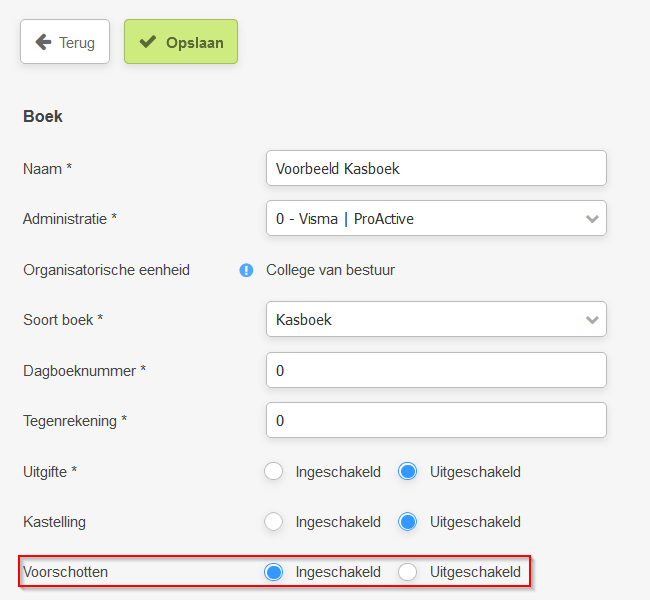Go back with the Terug button
This screenshot has height=600, width=650.
(65, 41)
